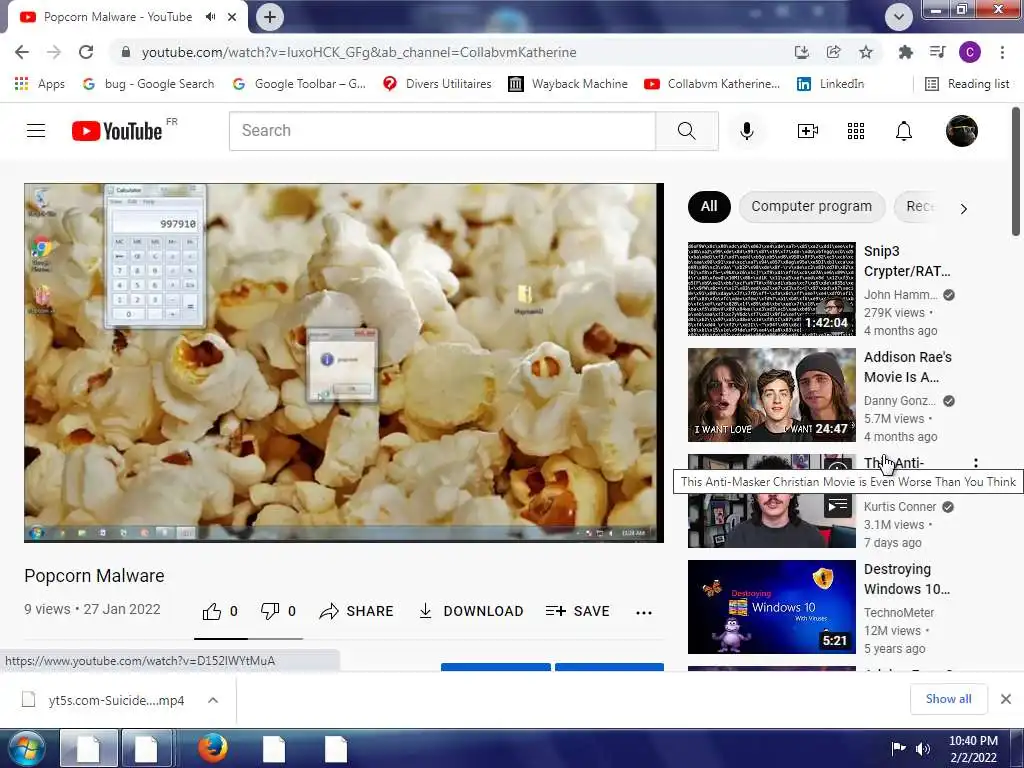Expand options for yt5s.com-Suicide download
Image resolution: width=1024 pixels, height=768 pixels.
[213, 700]
